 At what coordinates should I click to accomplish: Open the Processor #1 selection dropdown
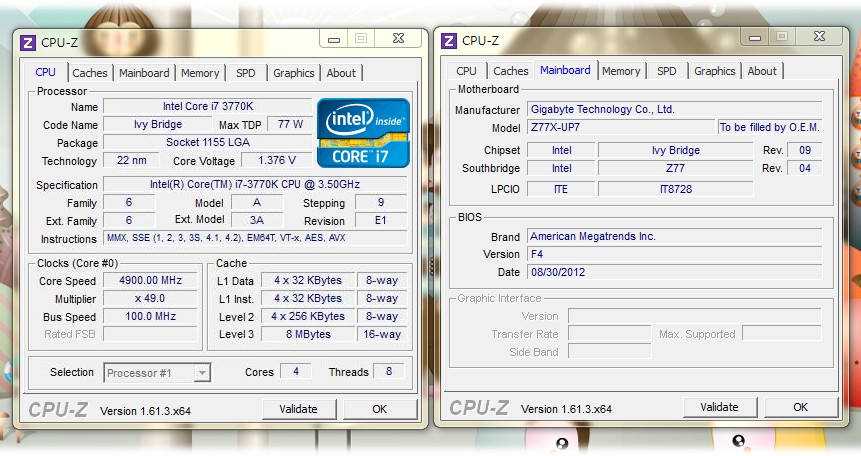(157, 373)
